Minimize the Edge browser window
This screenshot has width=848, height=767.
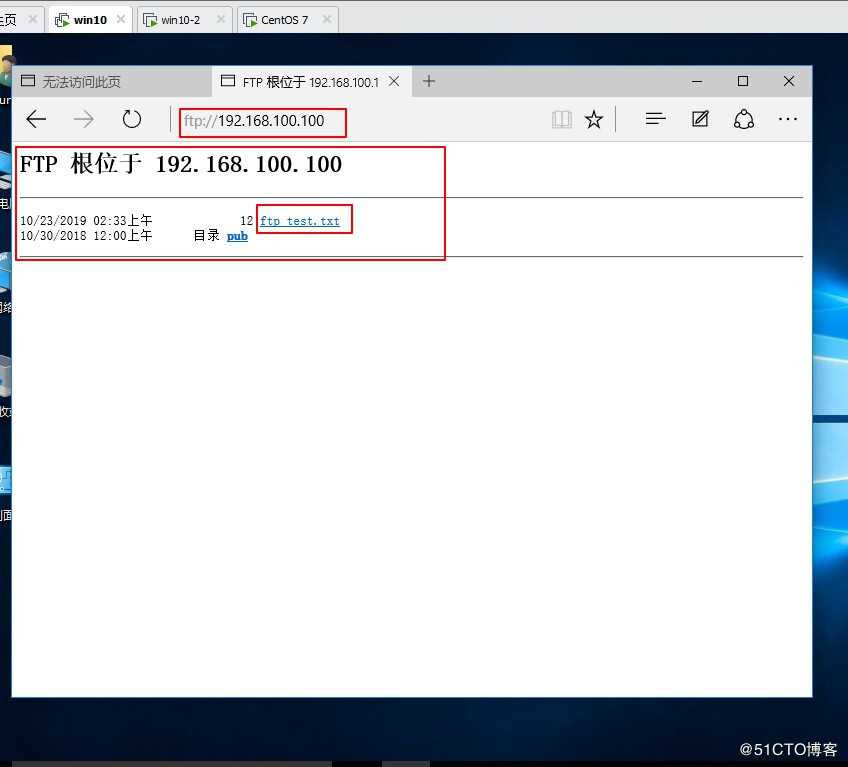(x=697, y=81)
